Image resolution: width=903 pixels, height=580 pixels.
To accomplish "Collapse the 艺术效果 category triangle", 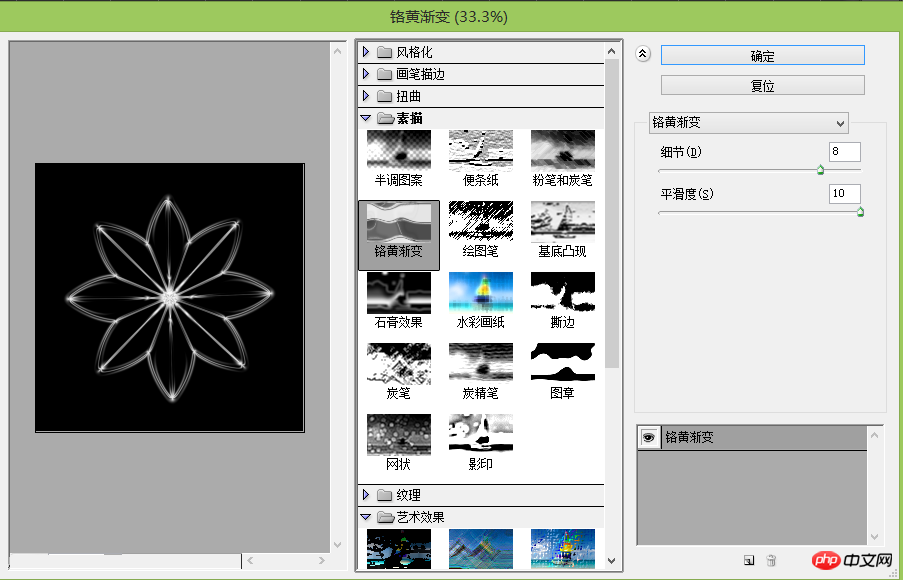I will pos(366,517).
